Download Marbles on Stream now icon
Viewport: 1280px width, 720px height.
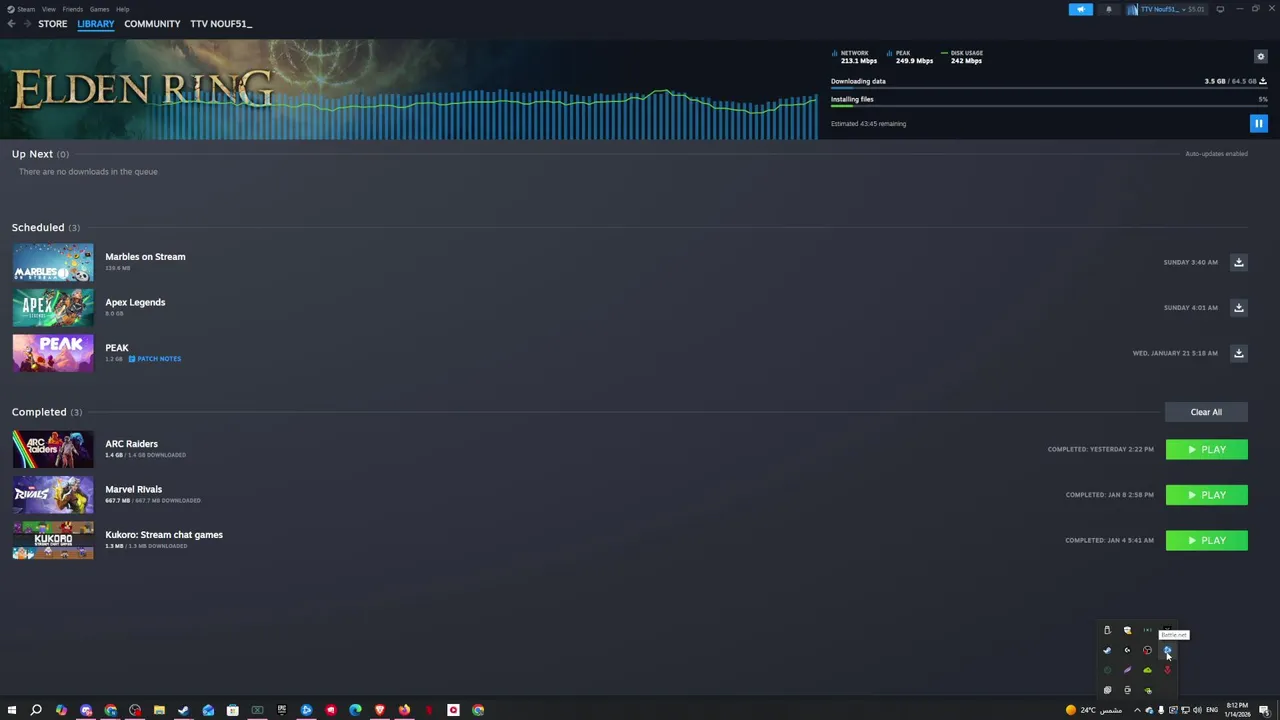coord(1238,262)
